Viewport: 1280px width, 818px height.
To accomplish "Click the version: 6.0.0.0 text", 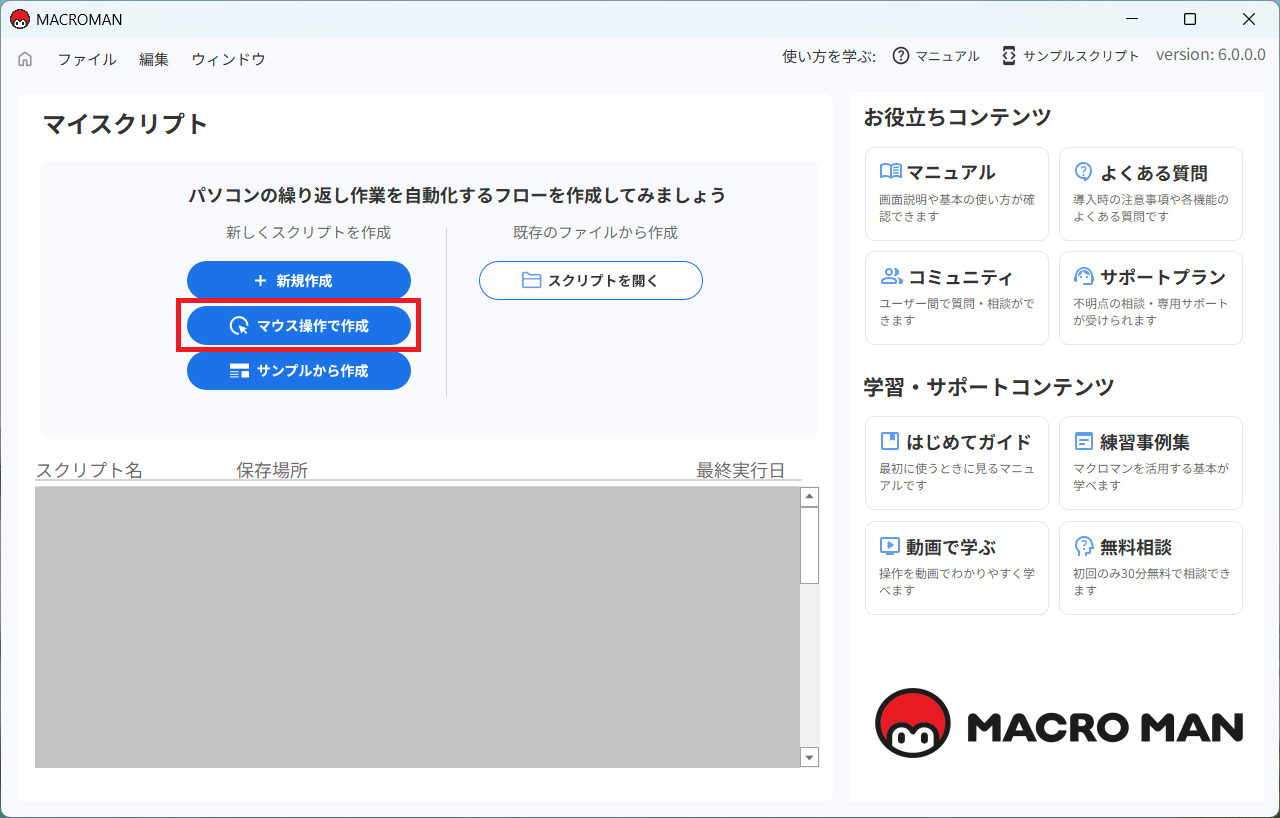I will [1211, 55].
